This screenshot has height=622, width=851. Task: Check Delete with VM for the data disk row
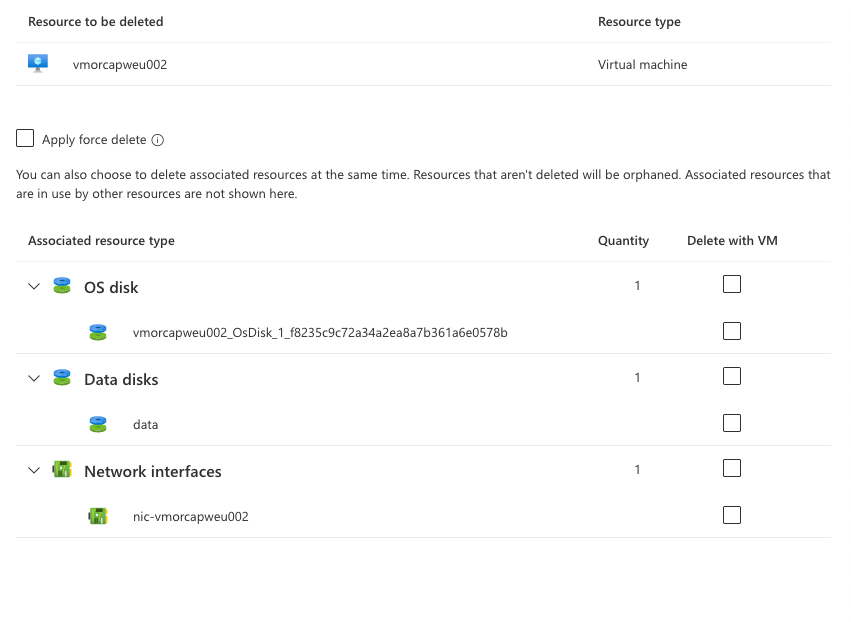[732, 423]
